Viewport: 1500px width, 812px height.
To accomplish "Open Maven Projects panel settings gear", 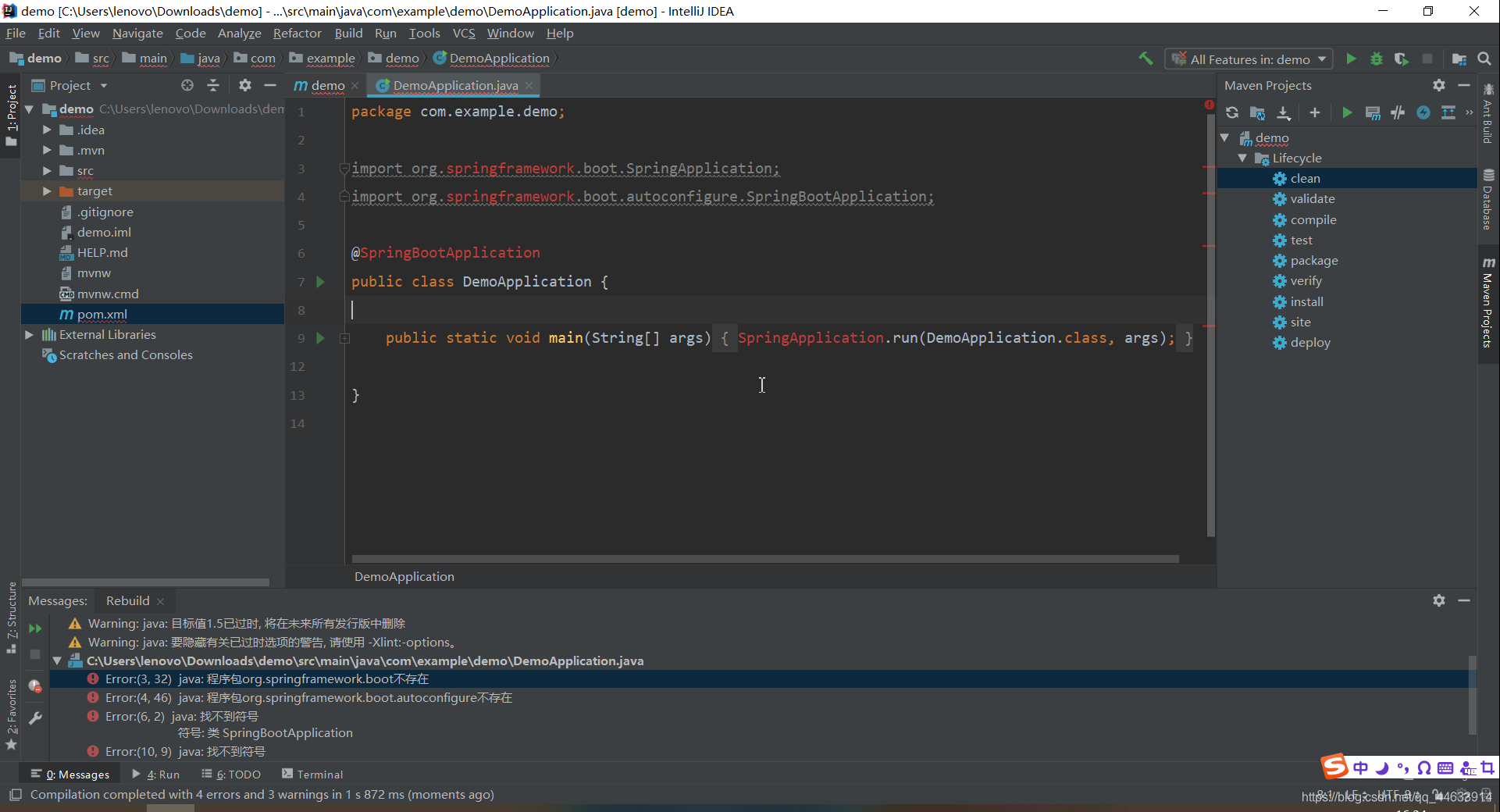I will pyautogui.click(x=1439, y=85).
